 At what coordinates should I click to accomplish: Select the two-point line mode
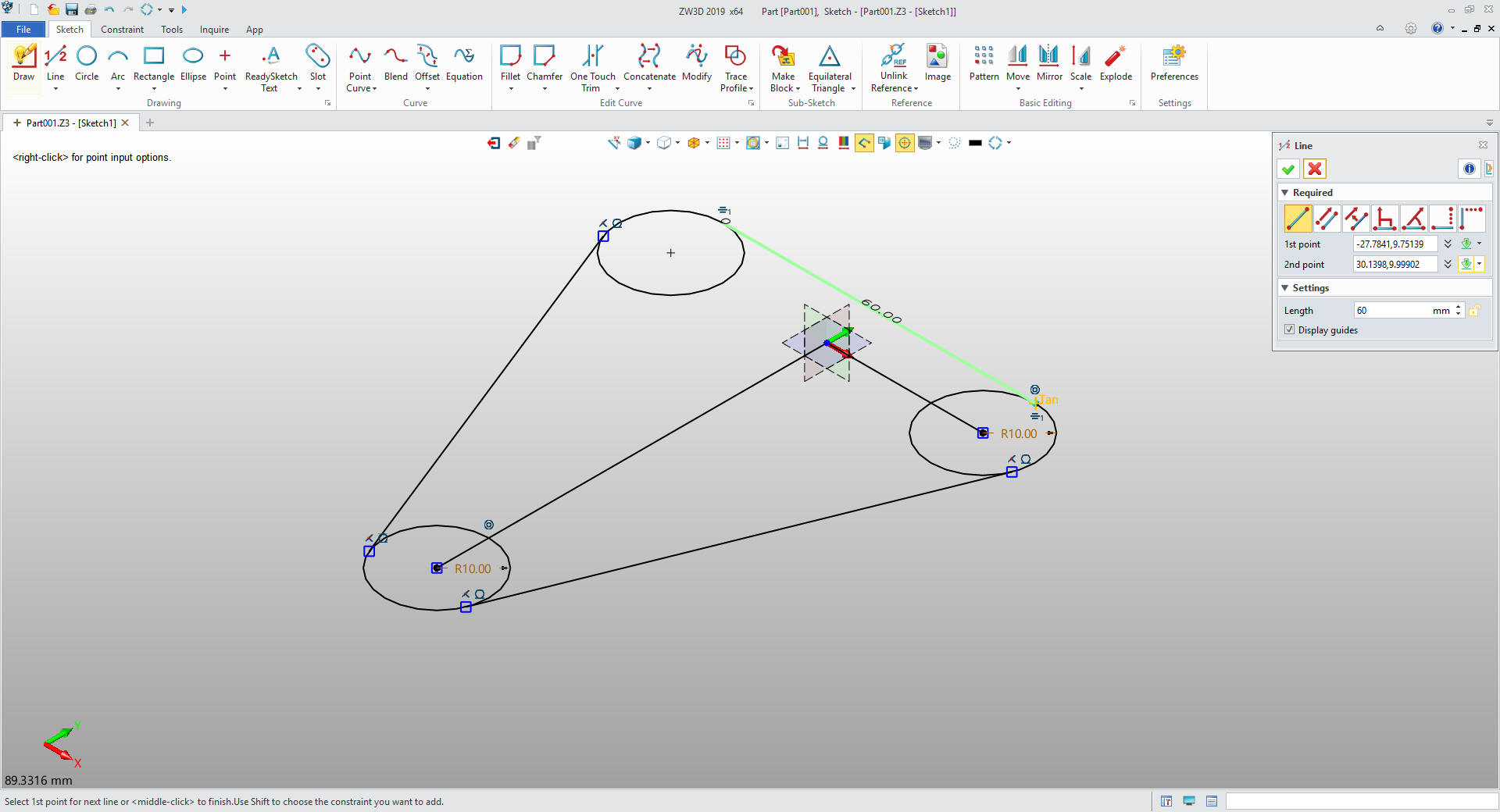(1298, 219)
